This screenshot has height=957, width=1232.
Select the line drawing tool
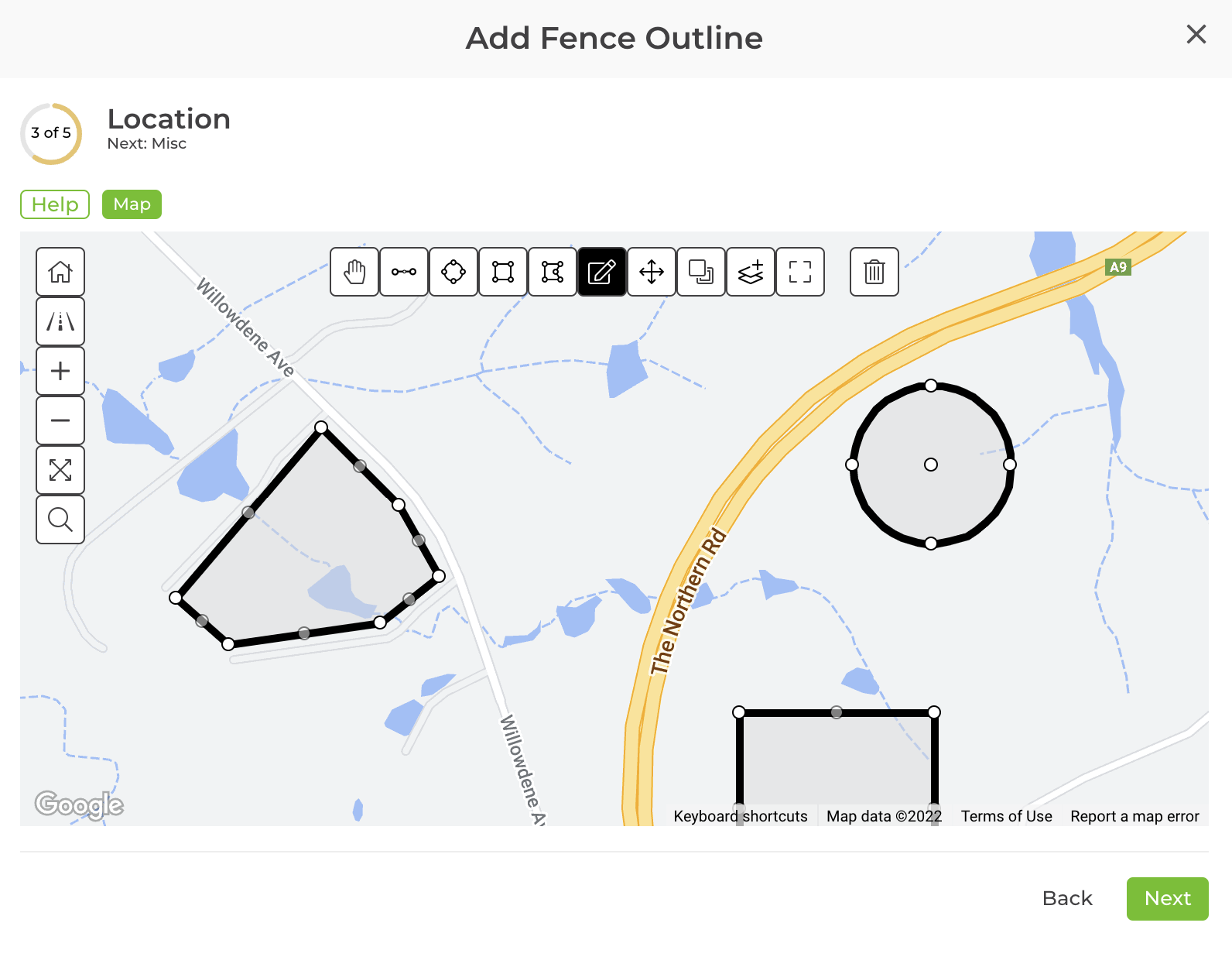point(403,273)
